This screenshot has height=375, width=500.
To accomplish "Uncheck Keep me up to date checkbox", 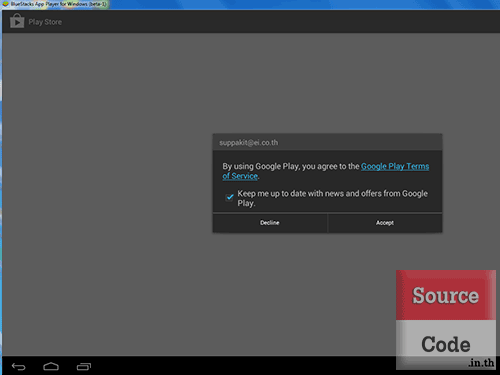I will point(229,197).
